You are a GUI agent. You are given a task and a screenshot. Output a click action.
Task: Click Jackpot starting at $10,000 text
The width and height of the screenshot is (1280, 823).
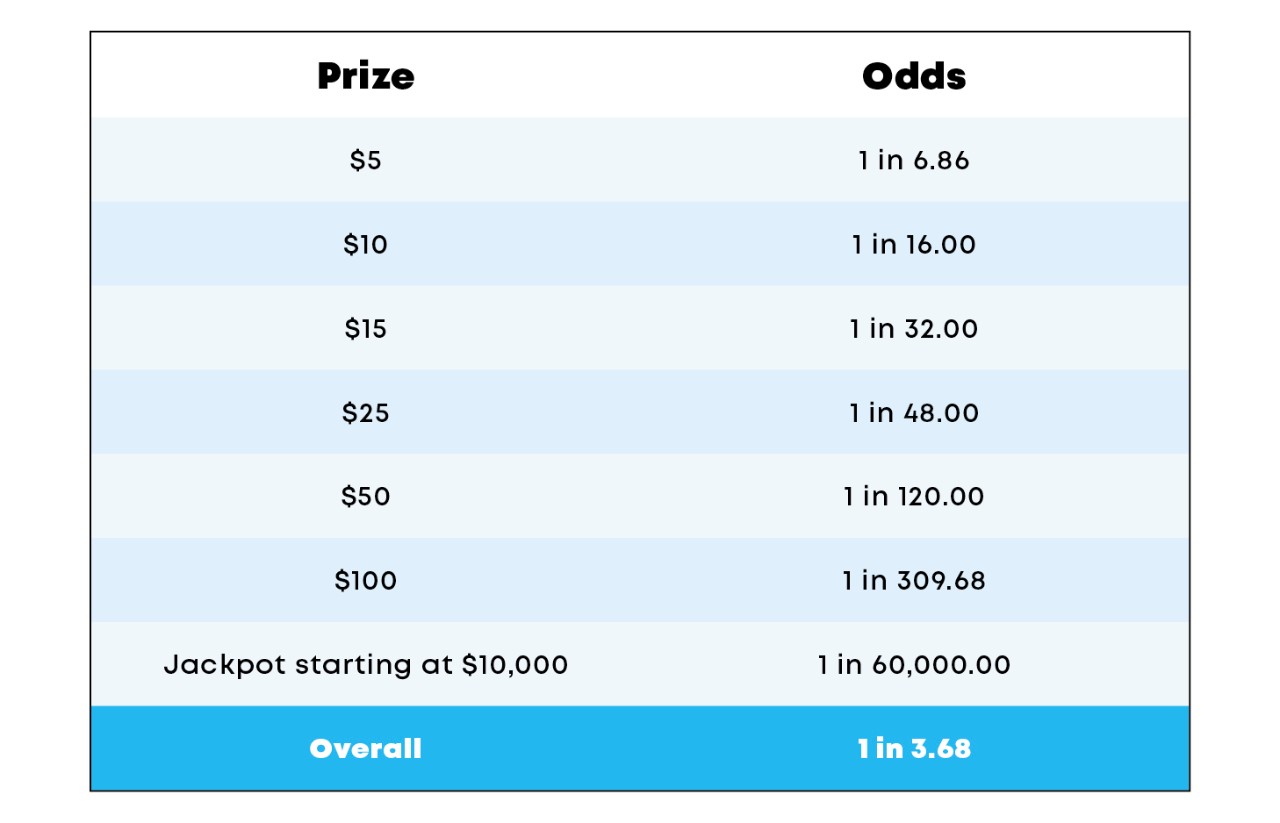[x=365, y=664]
